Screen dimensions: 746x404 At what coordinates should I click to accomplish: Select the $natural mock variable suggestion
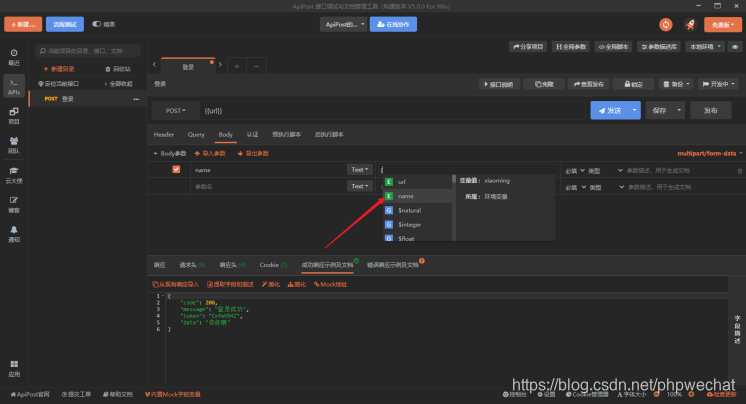[x=417, y=210]
